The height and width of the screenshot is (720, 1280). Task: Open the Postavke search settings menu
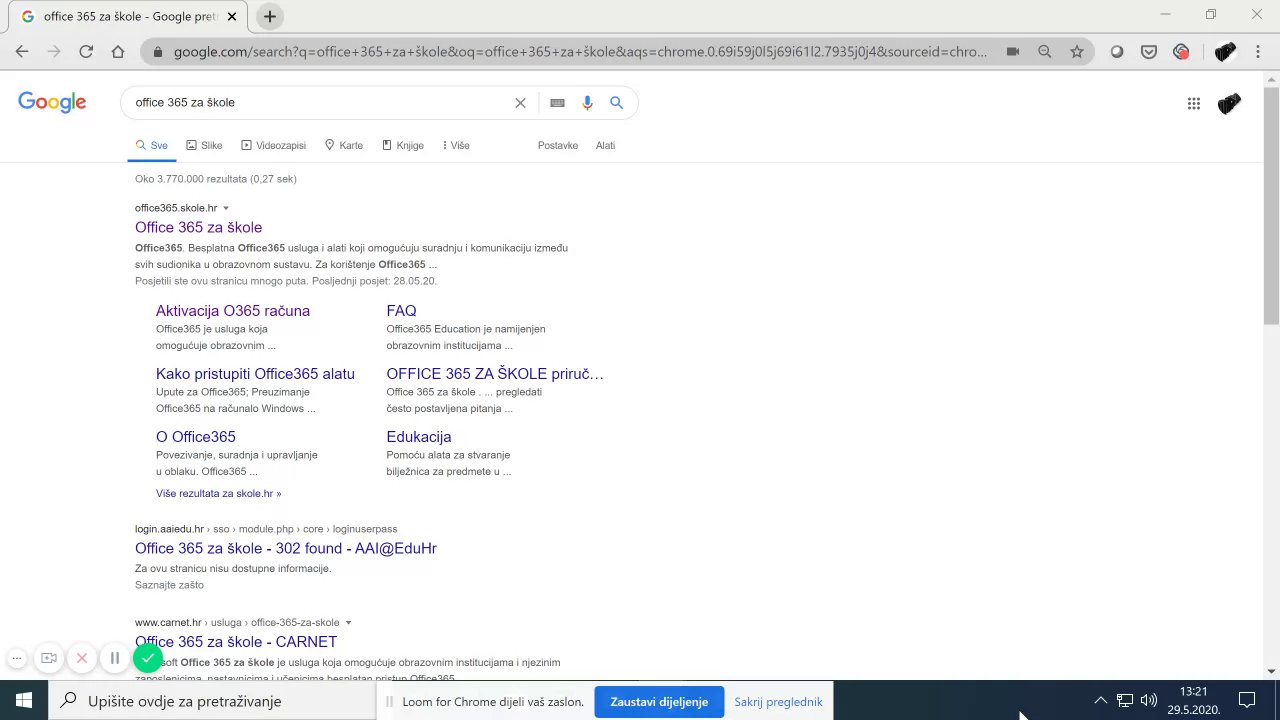tap(558, 146)
